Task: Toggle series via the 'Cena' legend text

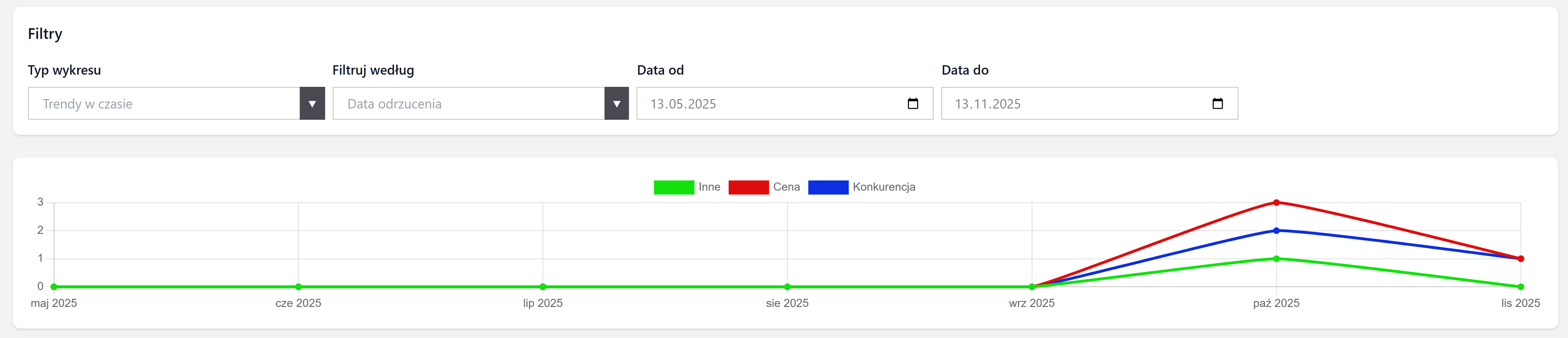Action: coord(786,187)
